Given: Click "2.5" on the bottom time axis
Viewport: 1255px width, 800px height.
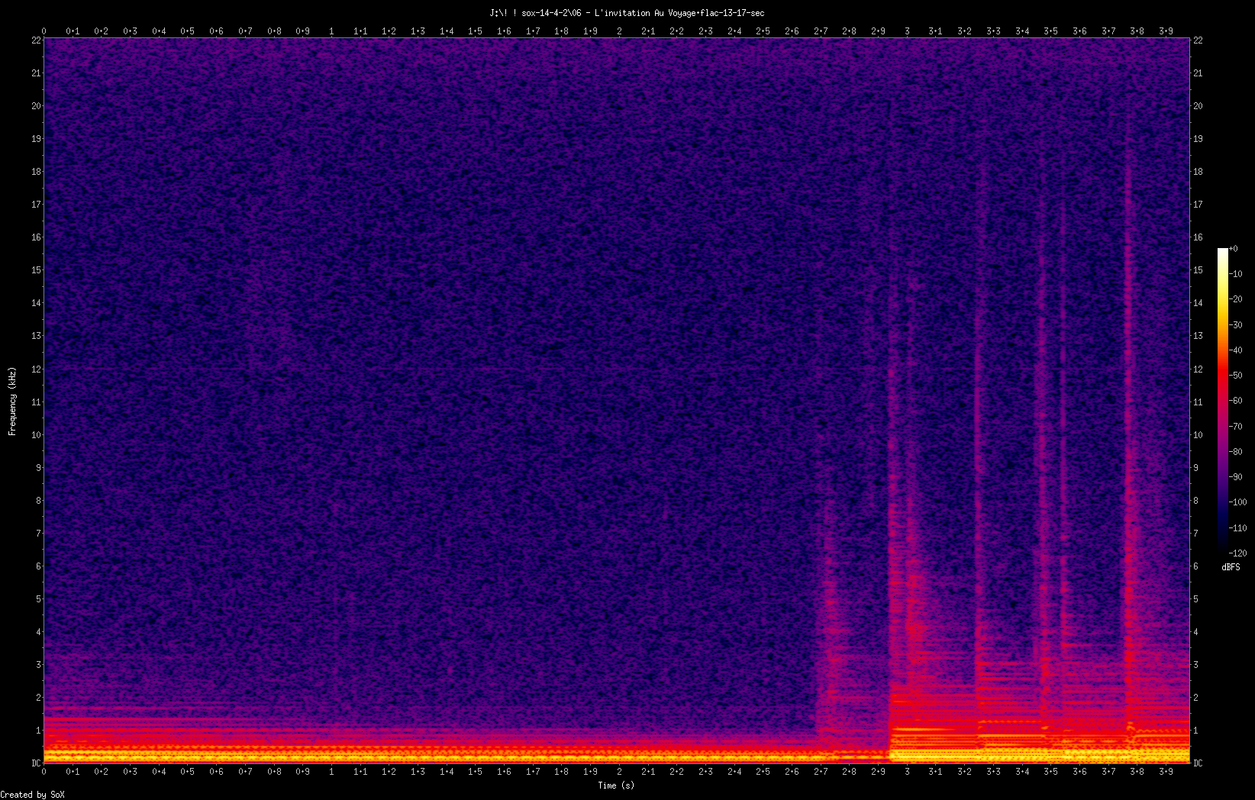Looking at the screenshot, I should point(763,772).
